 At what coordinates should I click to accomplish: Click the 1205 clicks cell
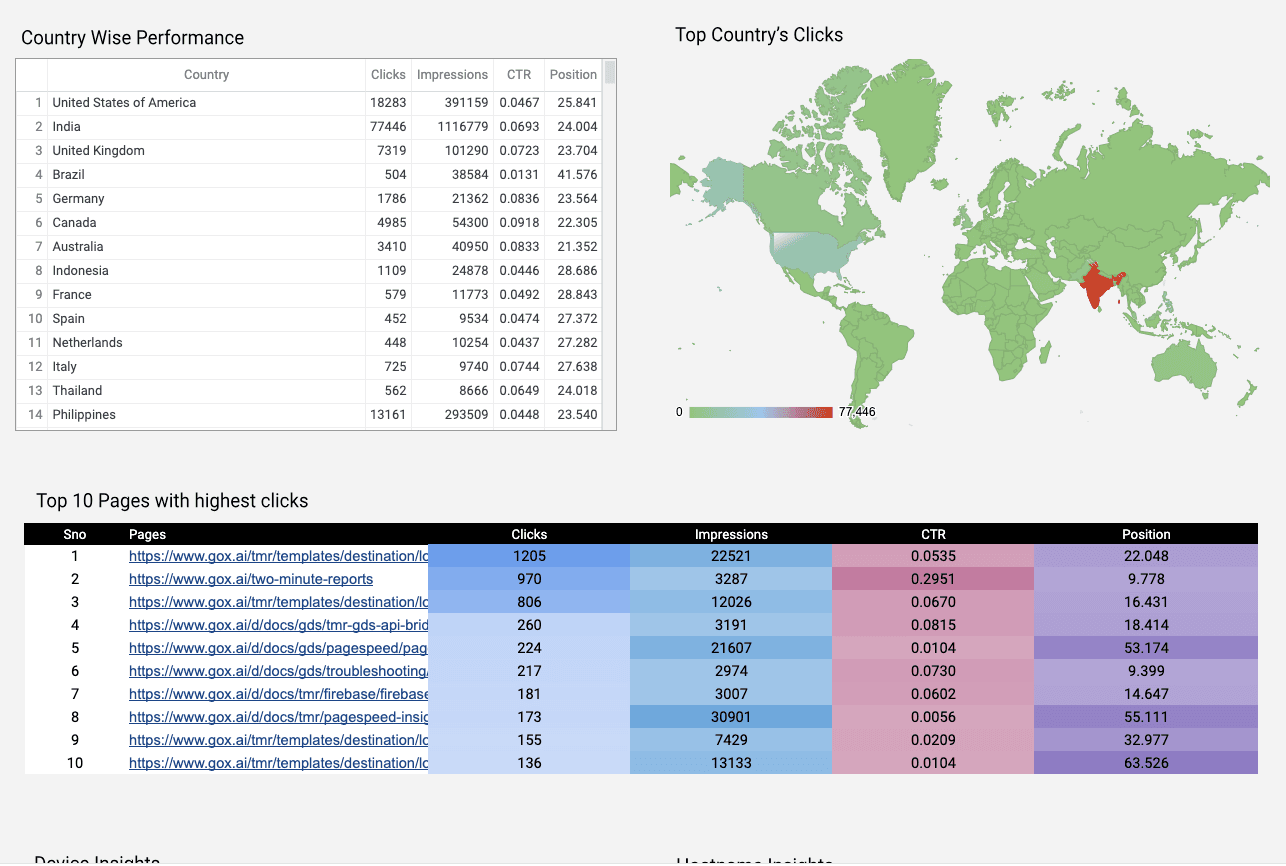[529, 556]
